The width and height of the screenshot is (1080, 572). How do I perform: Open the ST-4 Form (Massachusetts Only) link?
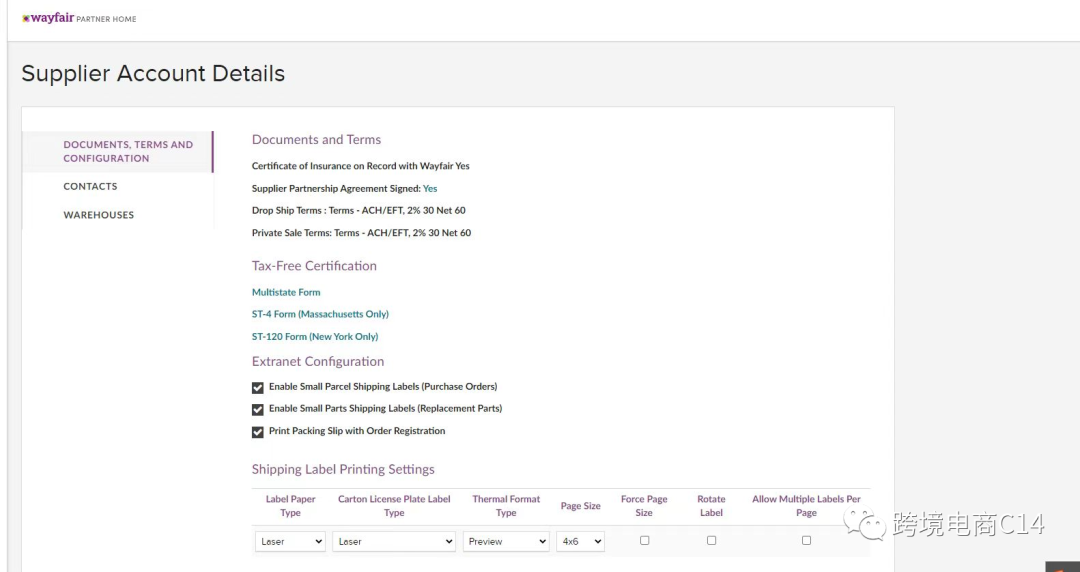[320, 314]
